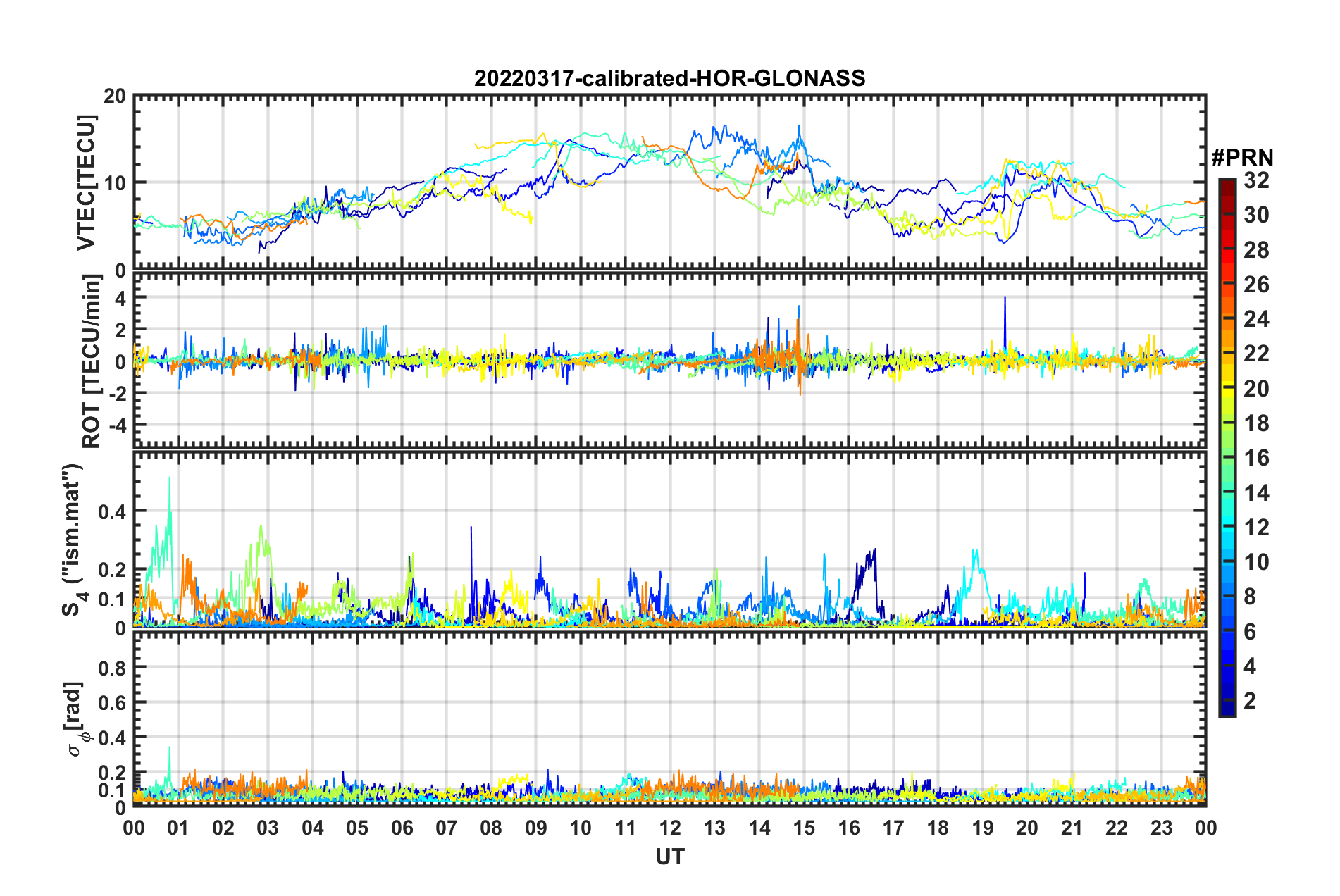Click x-axis hour tick "03"

click(x=268, y=828)
